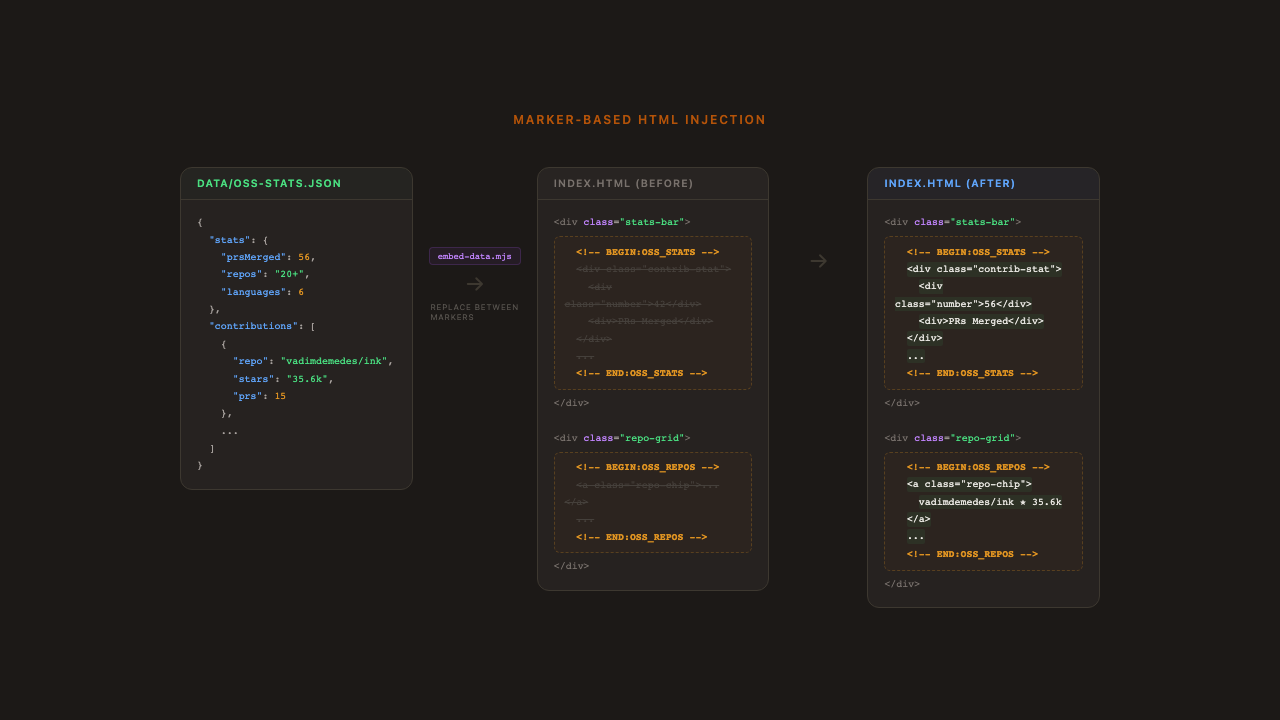1280x720 pixels.
Task: Select the INDEX.HTML (AFTER) panel header
Action: pos(949,184)
